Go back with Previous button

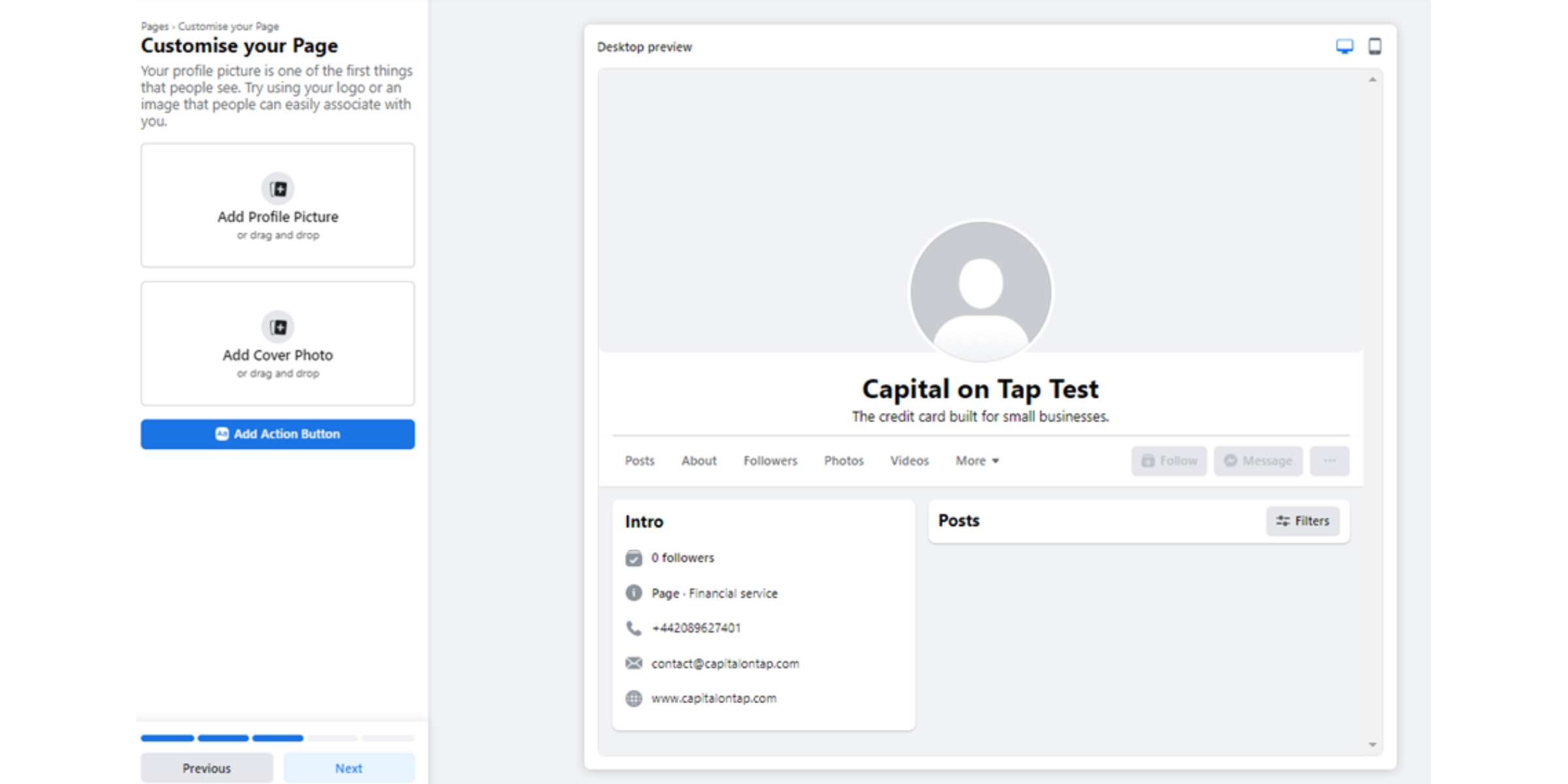tap(206, 768)
